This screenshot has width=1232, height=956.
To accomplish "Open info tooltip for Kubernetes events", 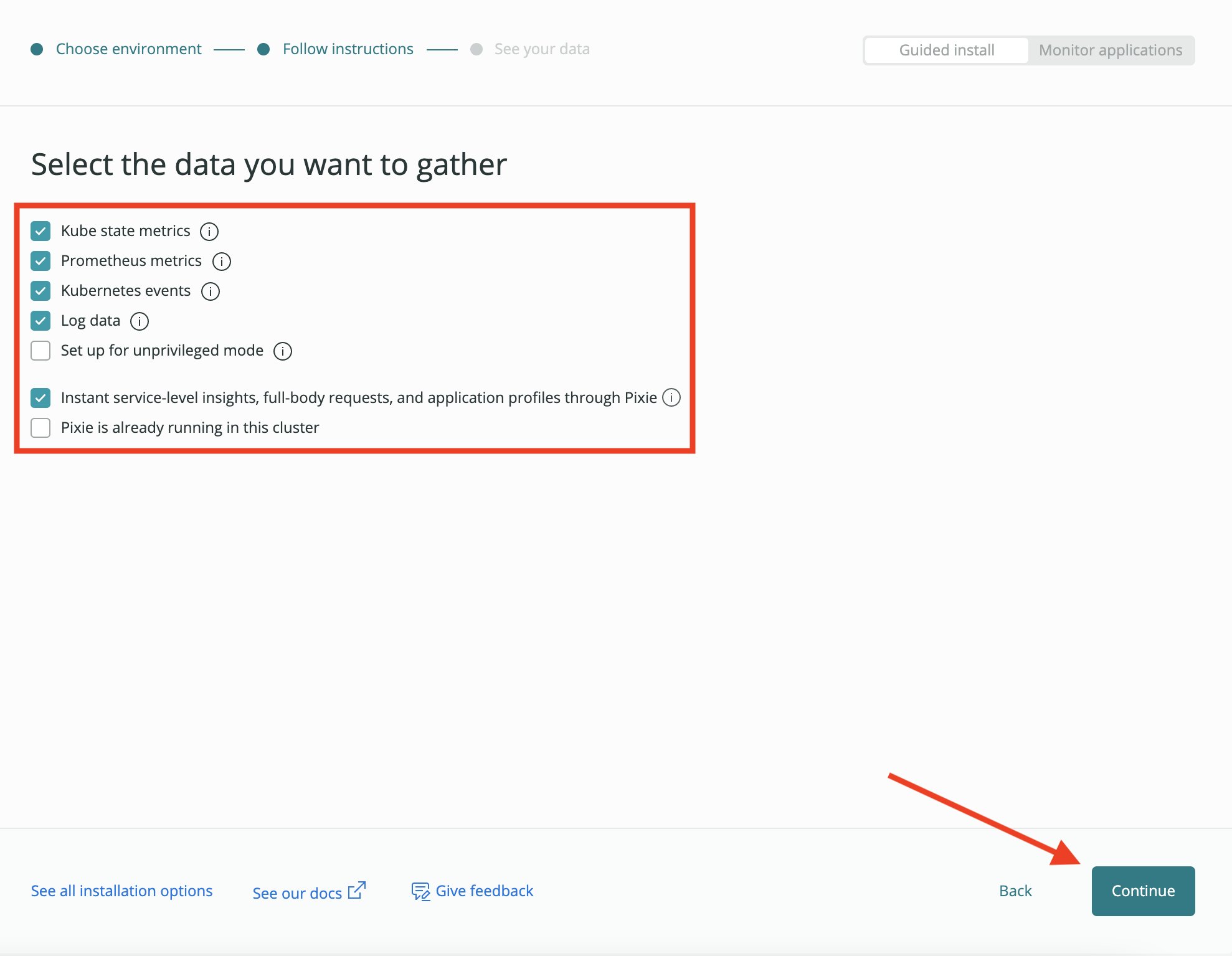I will (211, 291).
